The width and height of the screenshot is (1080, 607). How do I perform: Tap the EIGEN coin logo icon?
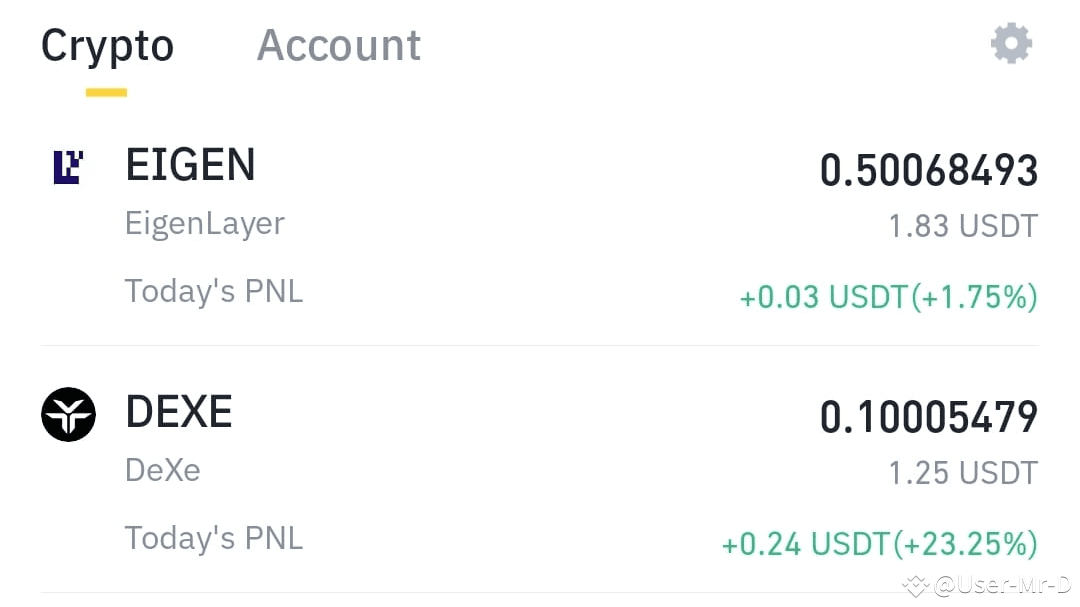(68, 167)
